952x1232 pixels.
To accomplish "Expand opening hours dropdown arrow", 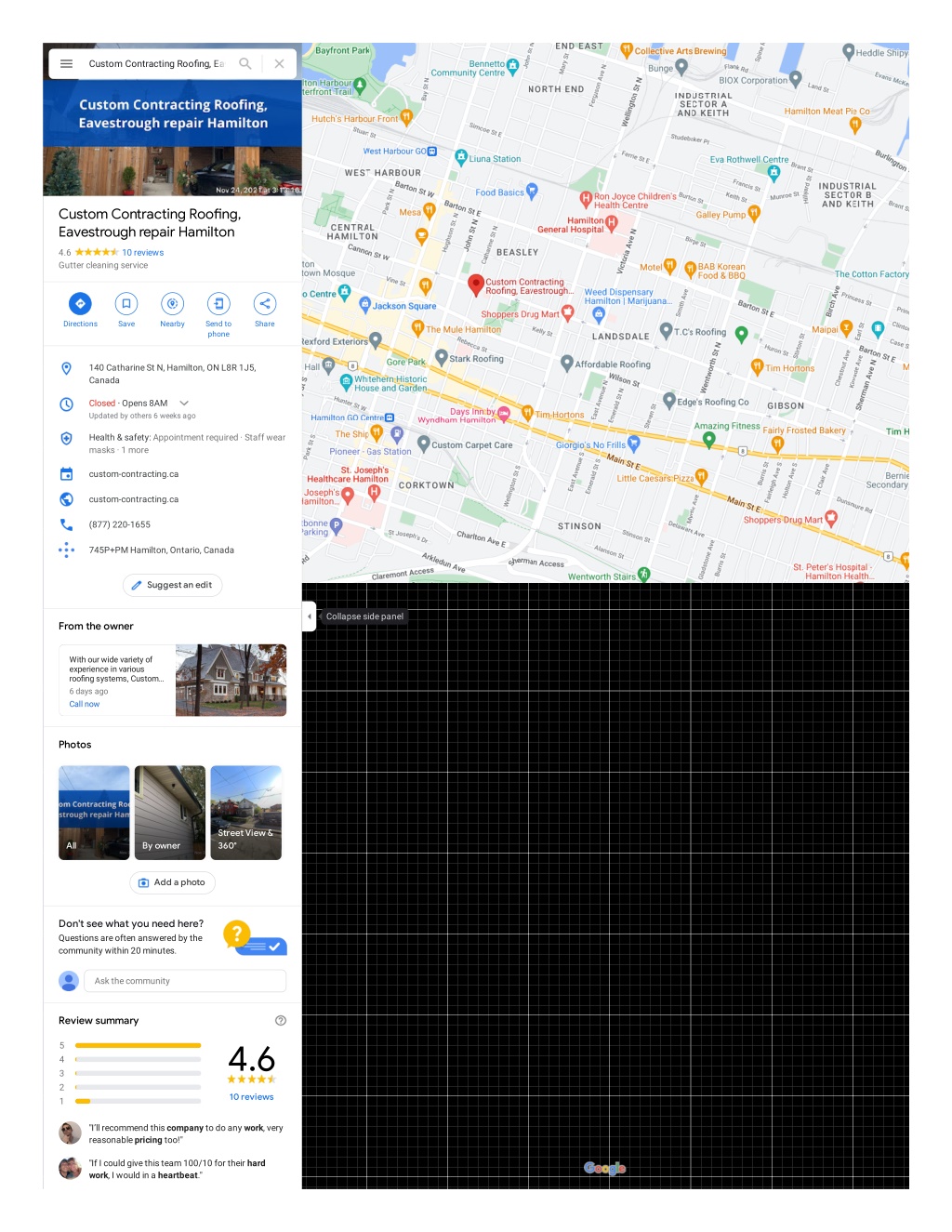I will (x=184, y=404).
